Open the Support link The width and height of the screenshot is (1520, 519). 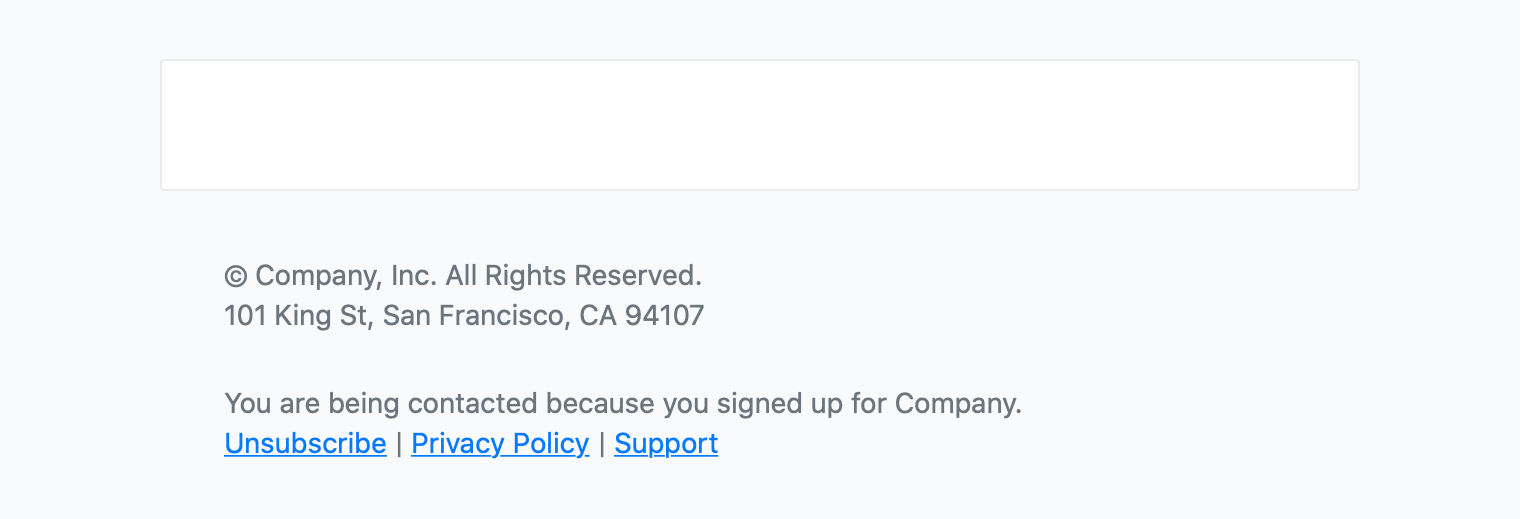666,443
